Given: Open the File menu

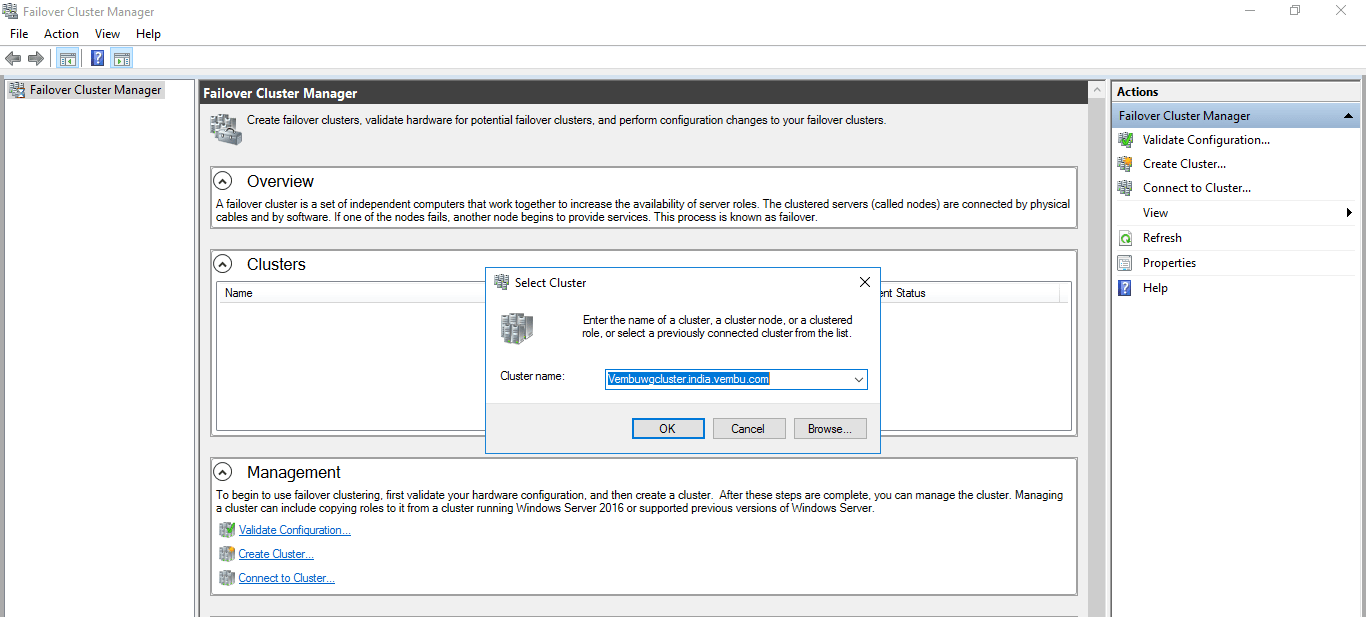Looking at the screenshot, I should pyautogui.click(x=19, y=34).
